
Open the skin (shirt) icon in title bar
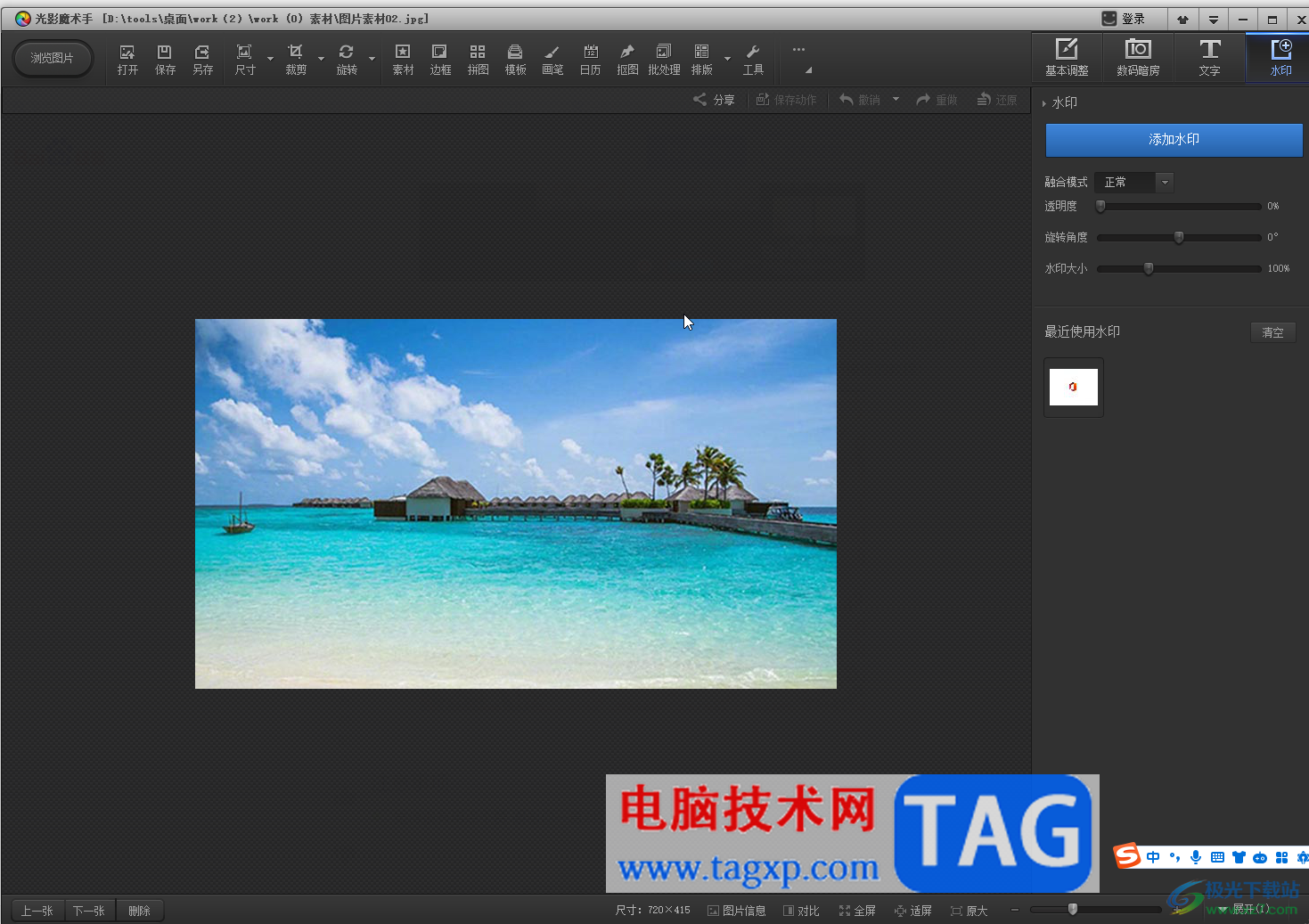coord(1182,19)
